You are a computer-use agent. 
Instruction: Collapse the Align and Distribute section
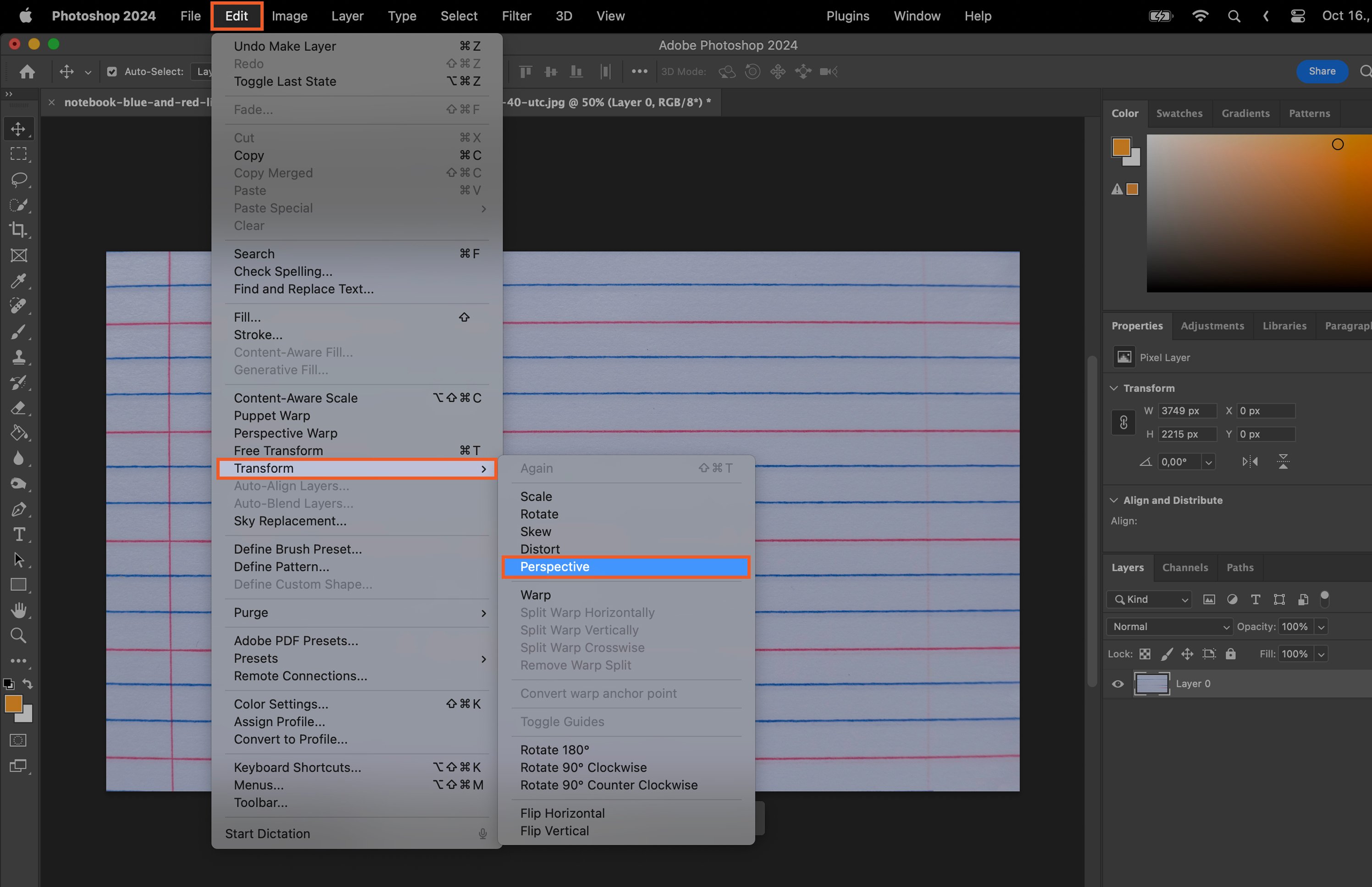click(1113, 500)
